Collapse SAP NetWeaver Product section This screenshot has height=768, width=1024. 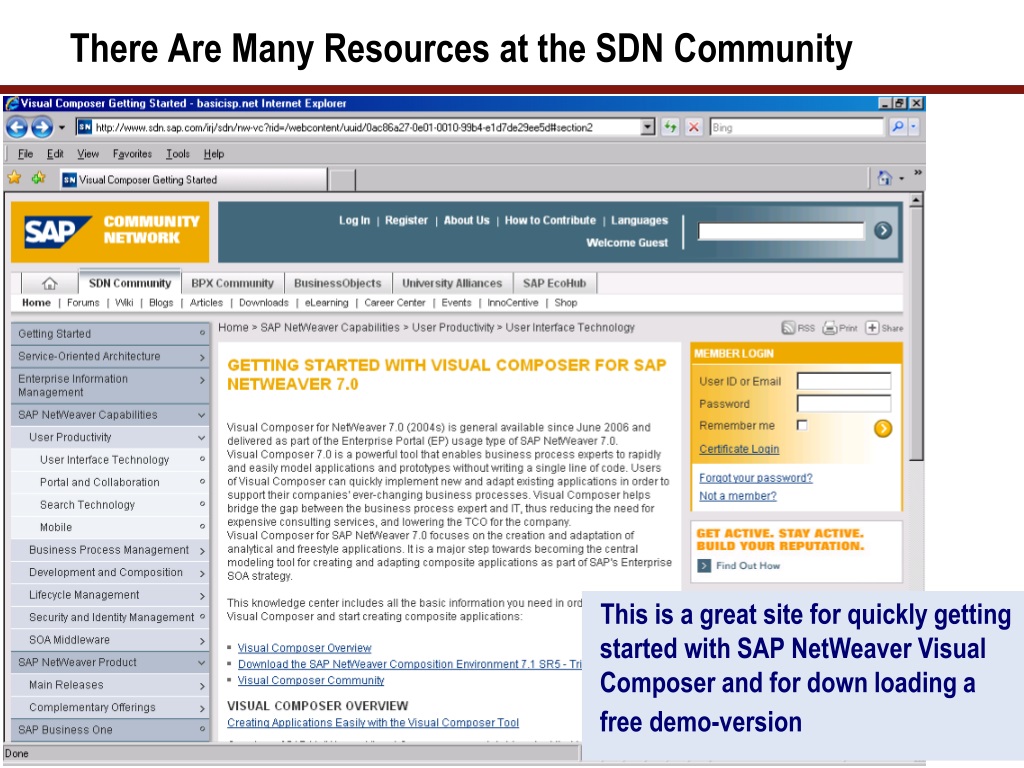[202, 663]
